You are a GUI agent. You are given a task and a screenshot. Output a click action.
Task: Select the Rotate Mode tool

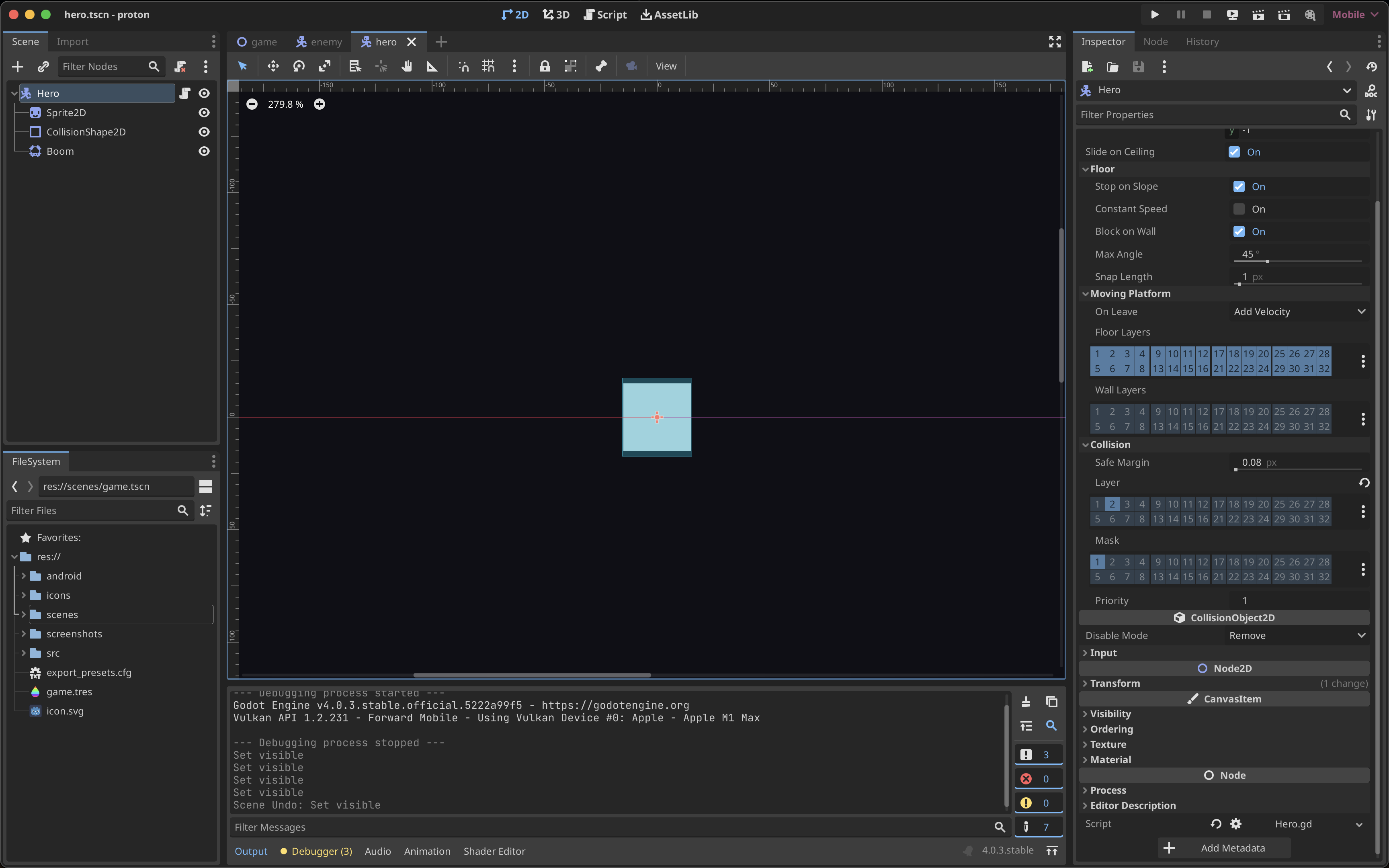[x=299, y=66]
